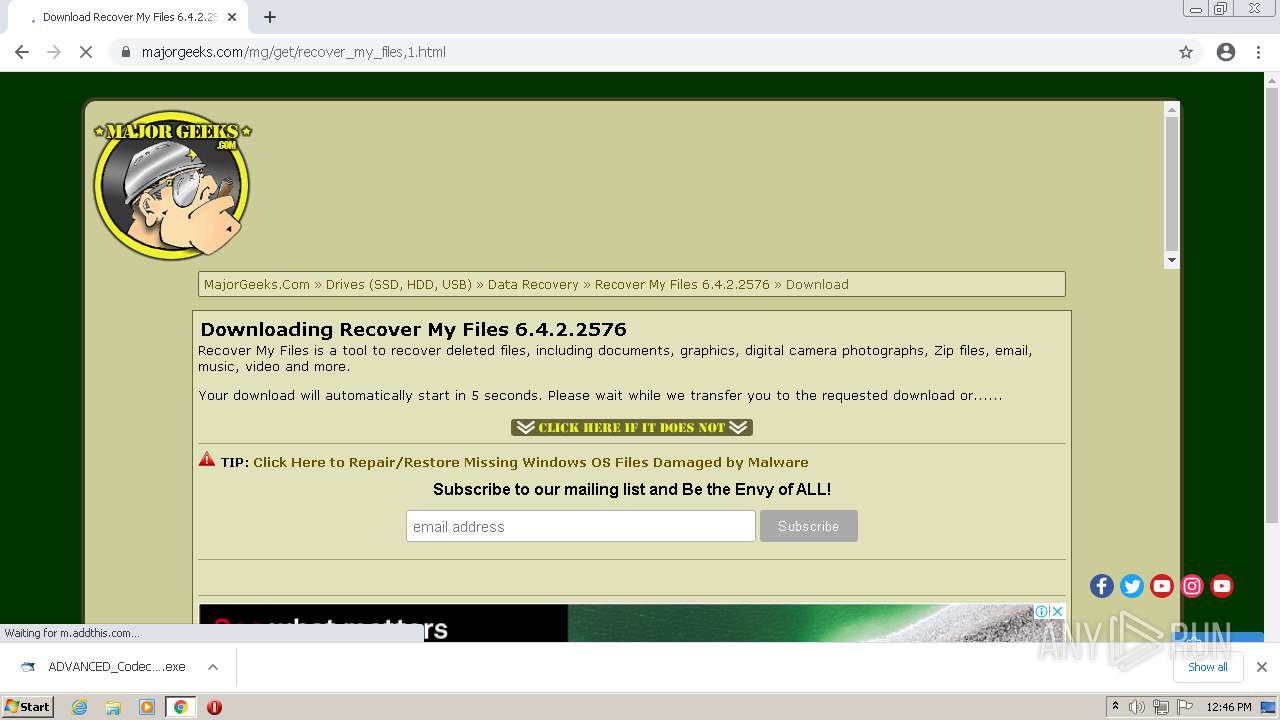Image resolution: width=1280 pixels, height=720 pixels.
Task: Click the MajorGeeks logo
Action: [172, 185]
